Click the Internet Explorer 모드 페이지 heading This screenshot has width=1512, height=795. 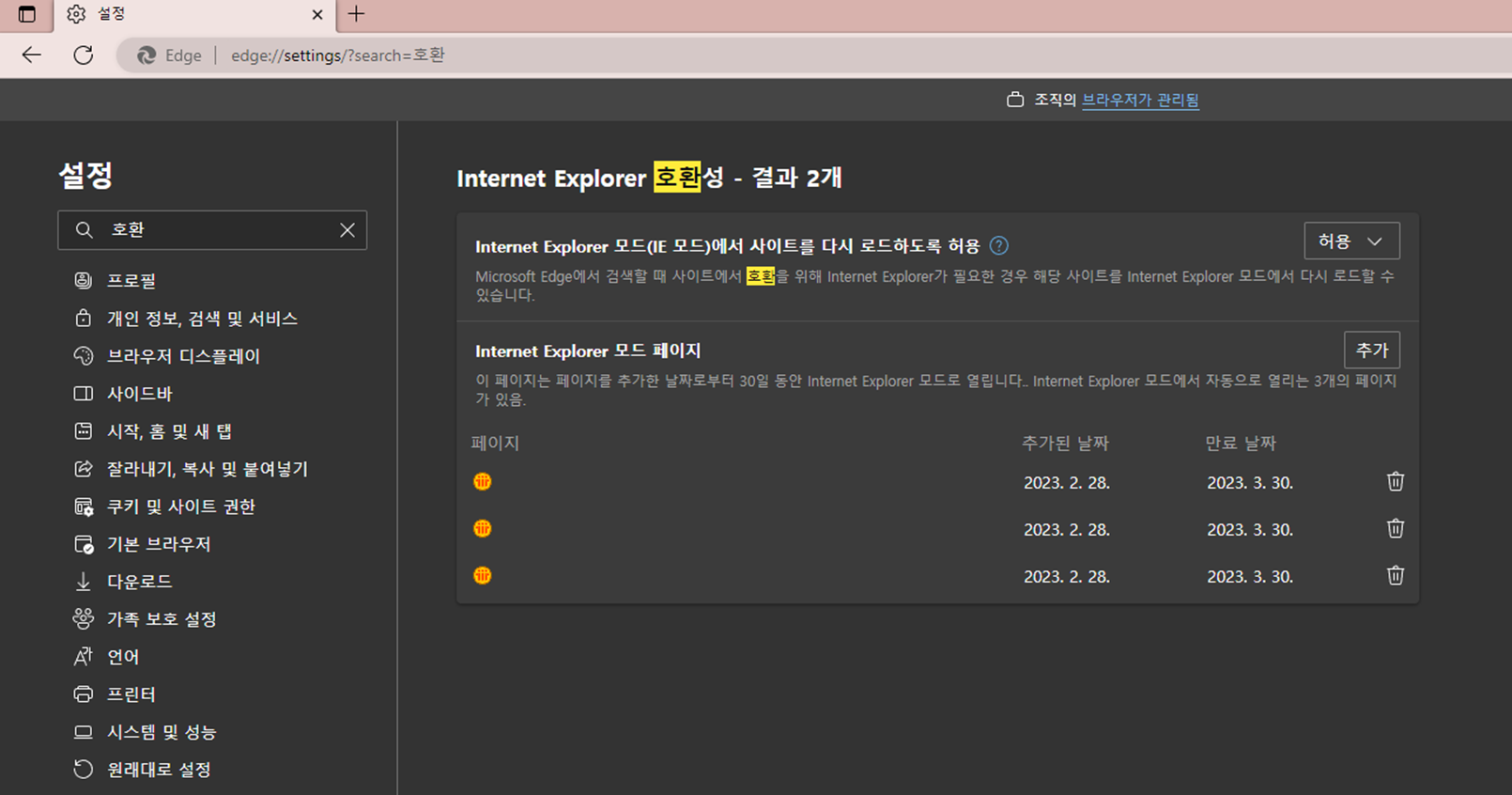point(588,351)
